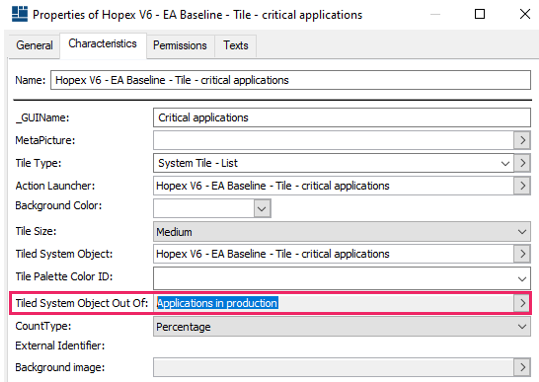Viewport: 539px width, 382px height.
Task: Open MetaPicture arrow menu button
Action: 522,140
